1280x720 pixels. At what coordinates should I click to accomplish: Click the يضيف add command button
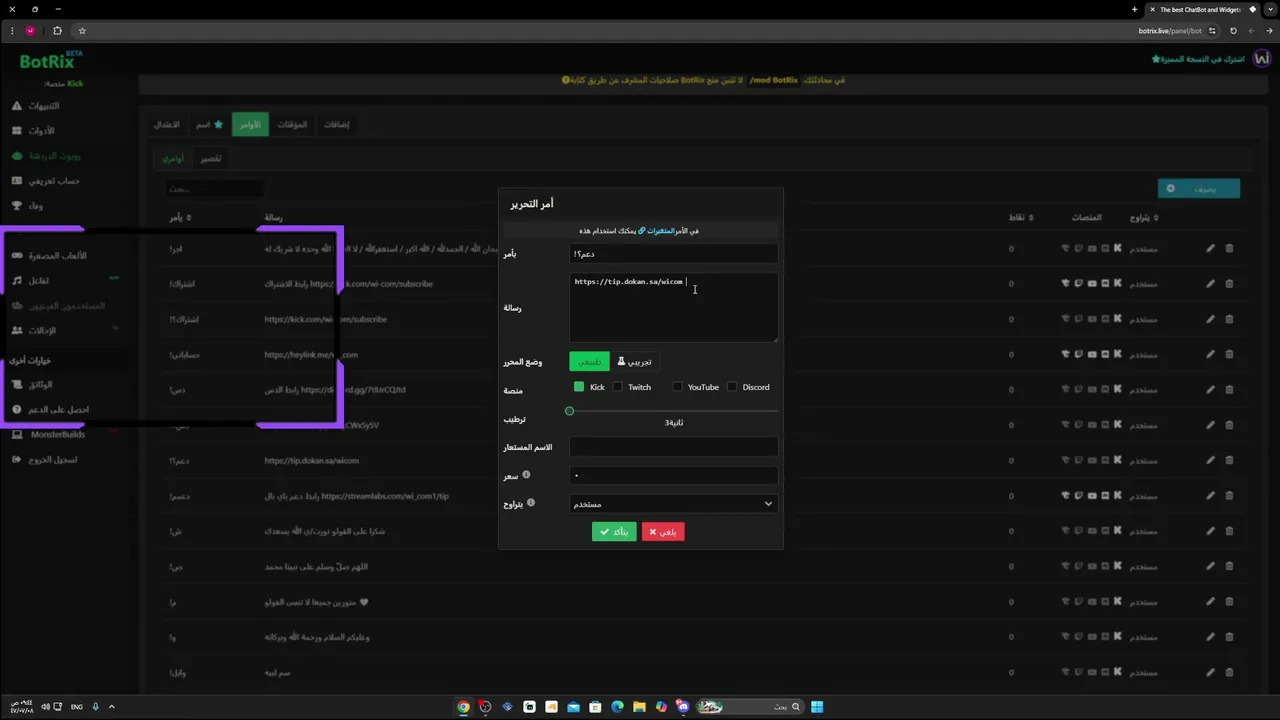click(x=1198, y=188)
